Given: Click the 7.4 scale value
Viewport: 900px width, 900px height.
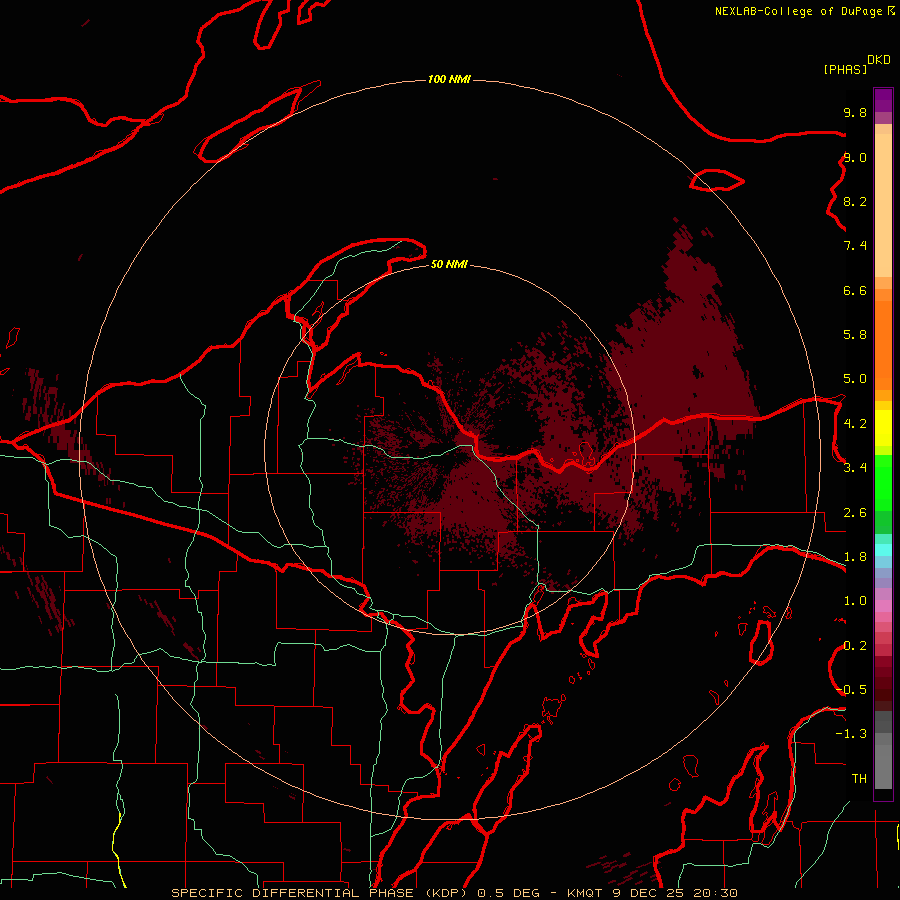Looking at the screenshot, I should coord(855,246).
